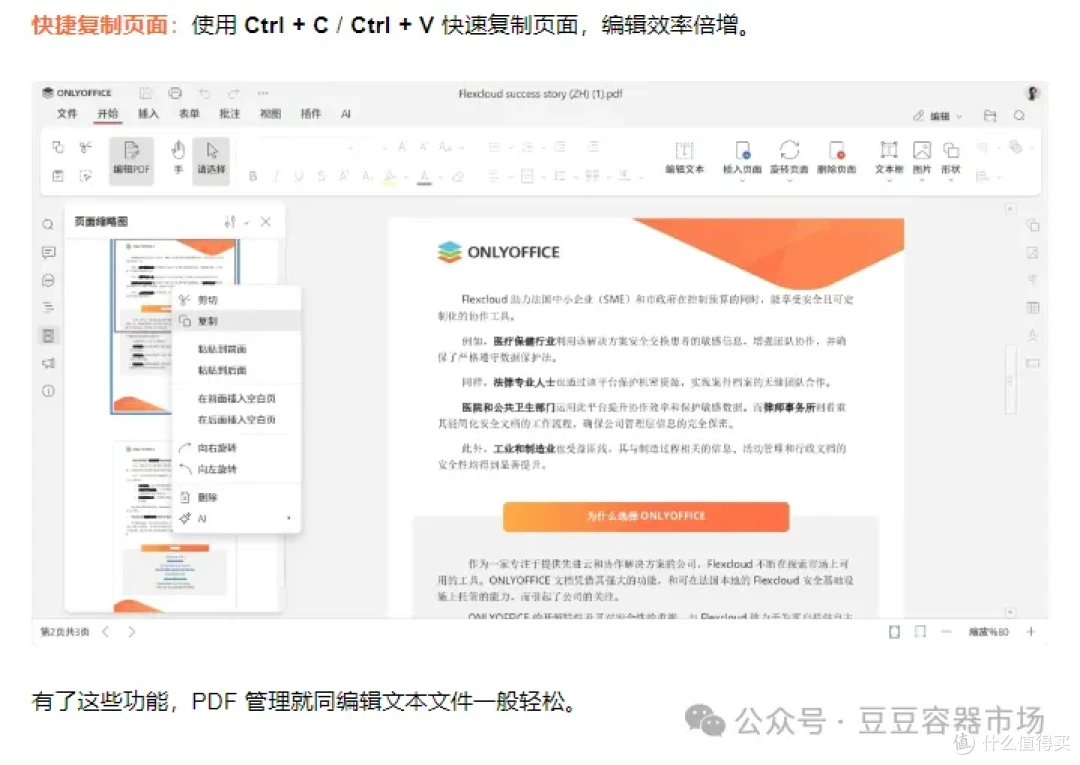Click the Undo arrow icon
Image resolution: width=1080 pixels, height=765 pixels.
coord(205,93)
